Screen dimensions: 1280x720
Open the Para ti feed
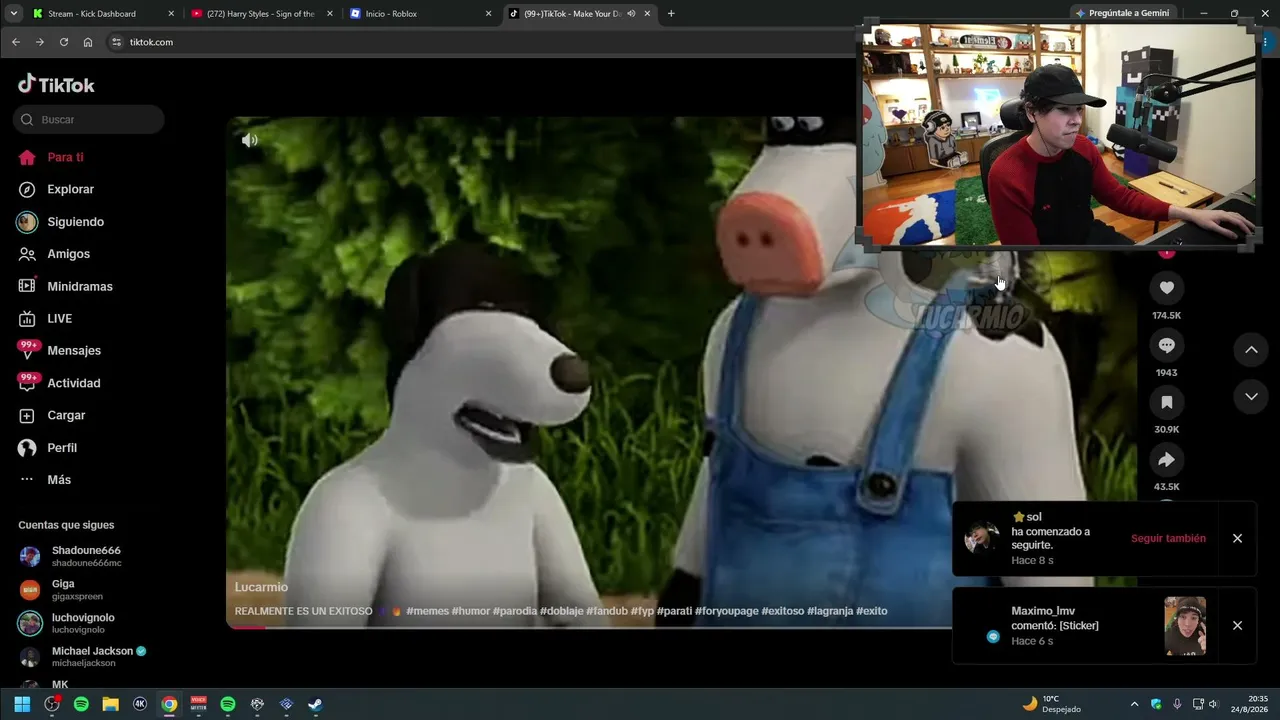65,157
